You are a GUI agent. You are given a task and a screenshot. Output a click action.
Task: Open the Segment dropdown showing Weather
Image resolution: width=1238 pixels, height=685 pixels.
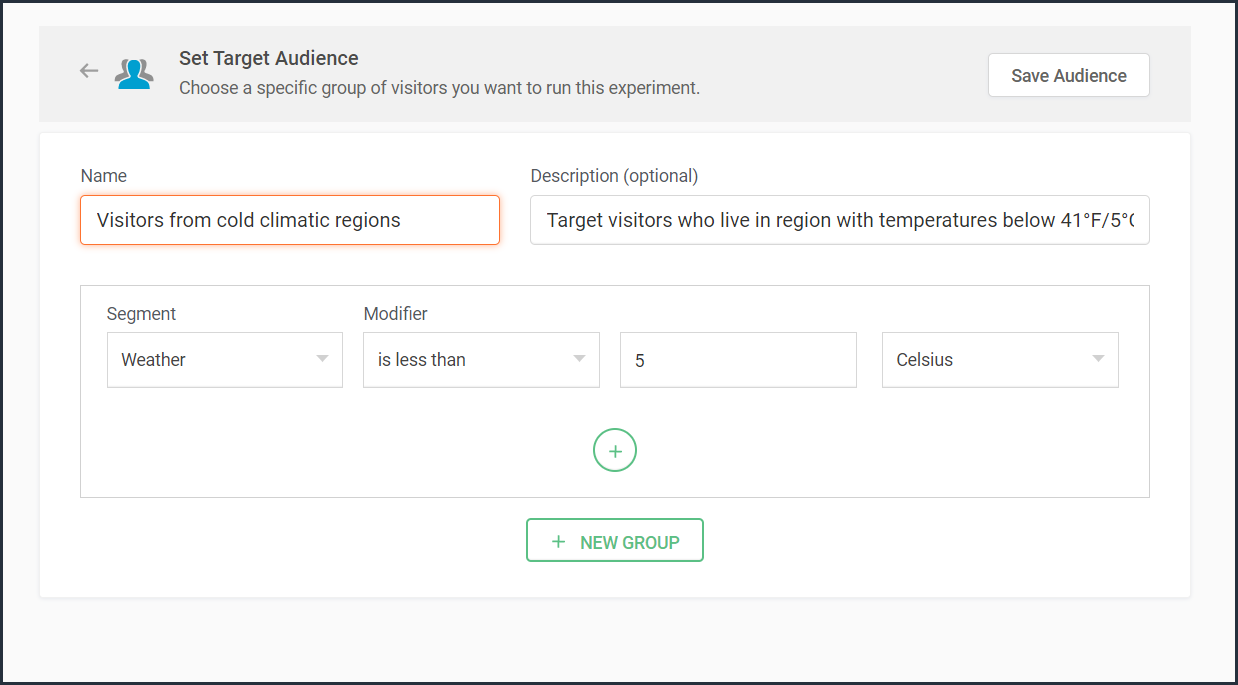point(224,360)
